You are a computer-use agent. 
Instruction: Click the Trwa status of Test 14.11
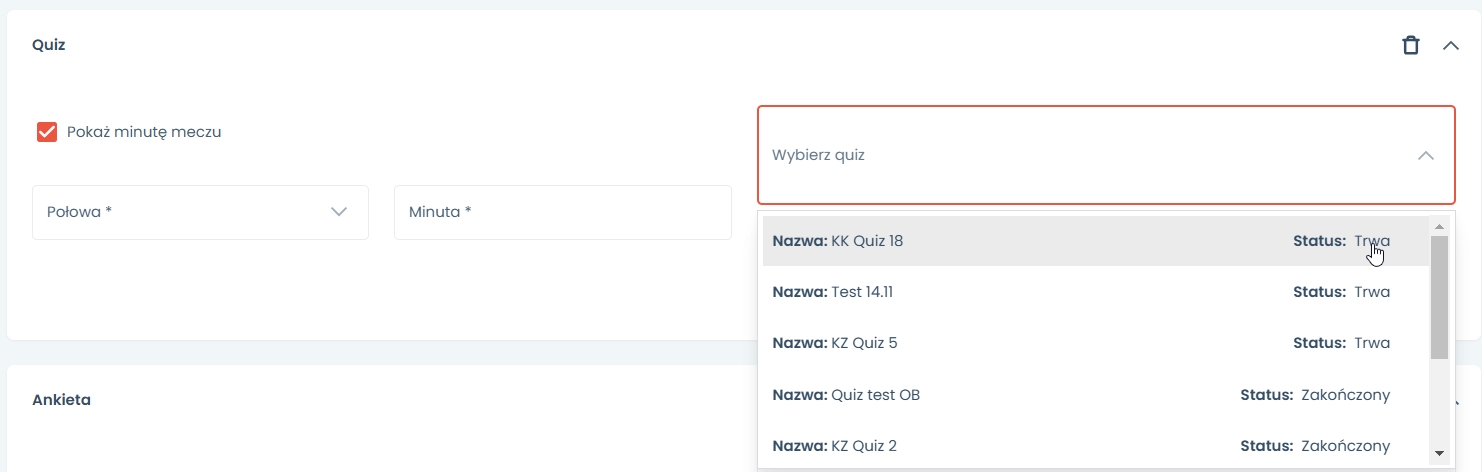(1372, 292)
